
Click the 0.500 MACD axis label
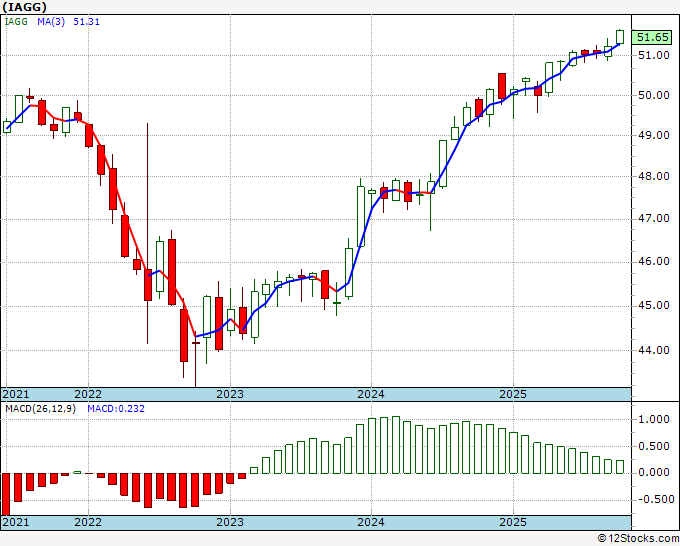(654, 446)
